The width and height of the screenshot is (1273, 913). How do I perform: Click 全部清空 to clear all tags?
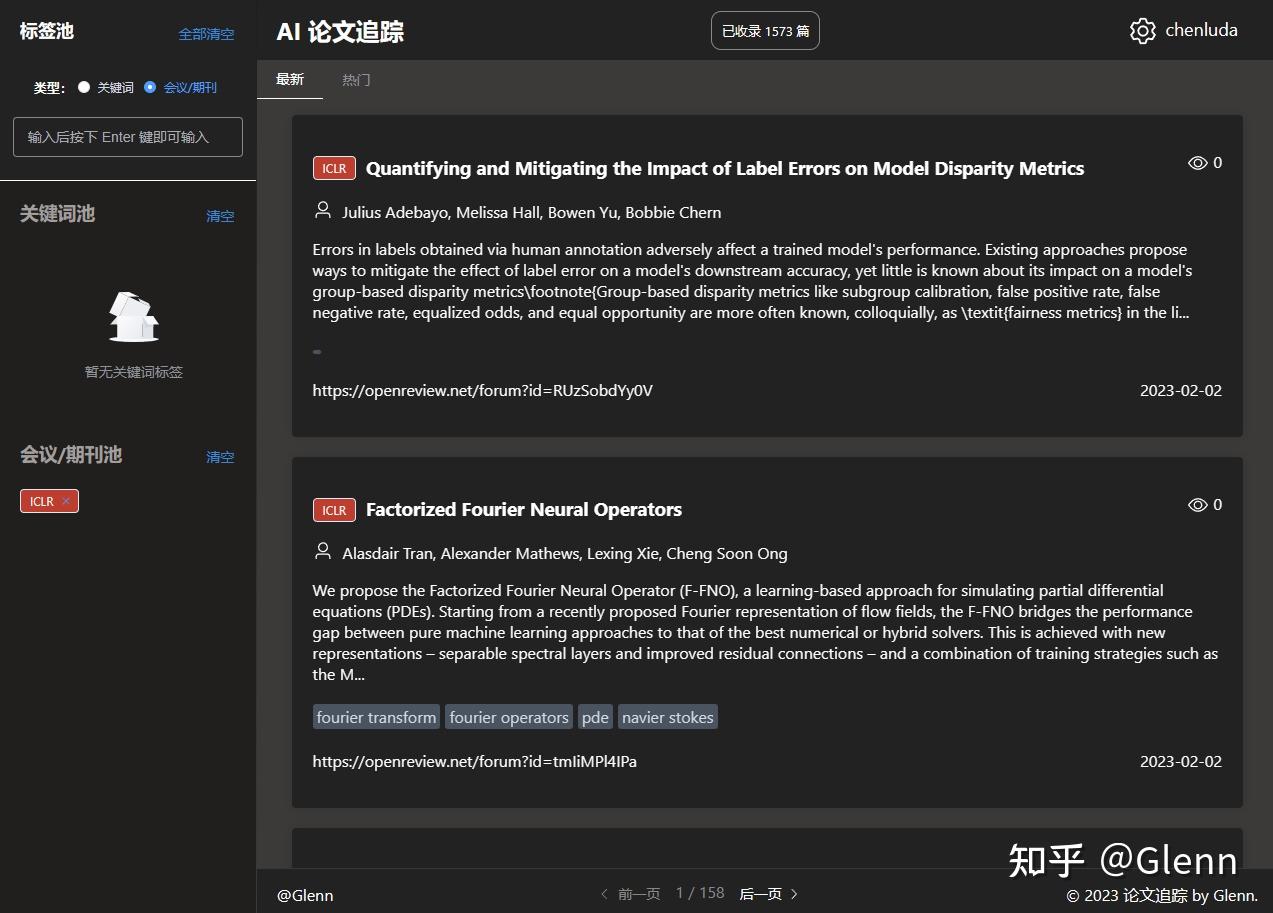[206, 33]
